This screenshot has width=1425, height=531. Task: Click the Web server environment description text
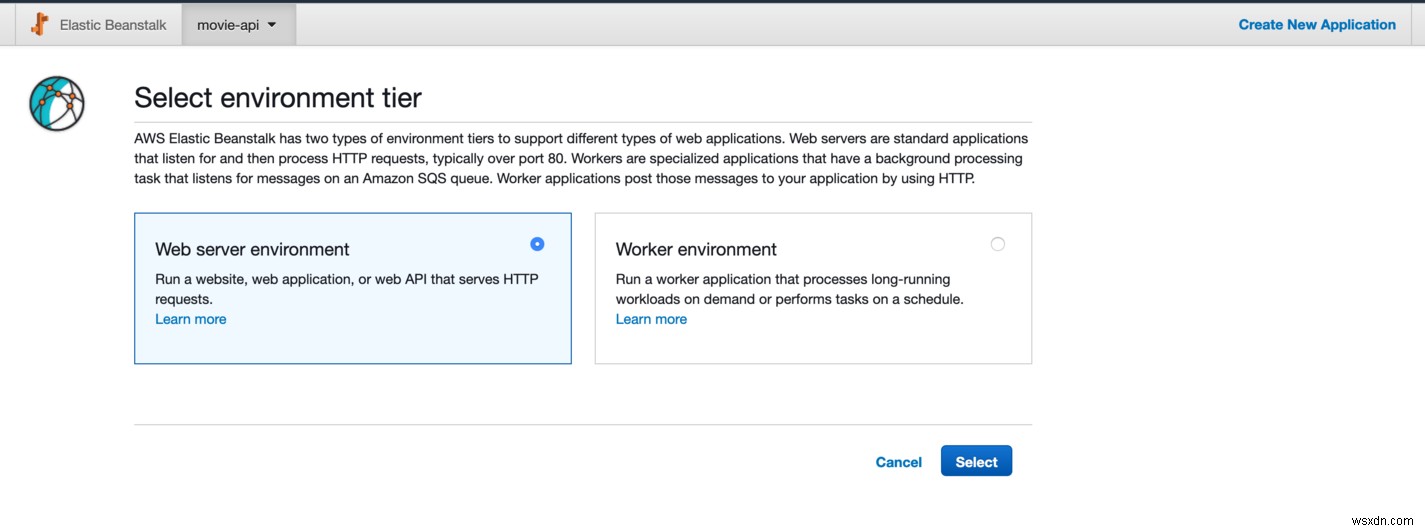click(x=346, y=288)
